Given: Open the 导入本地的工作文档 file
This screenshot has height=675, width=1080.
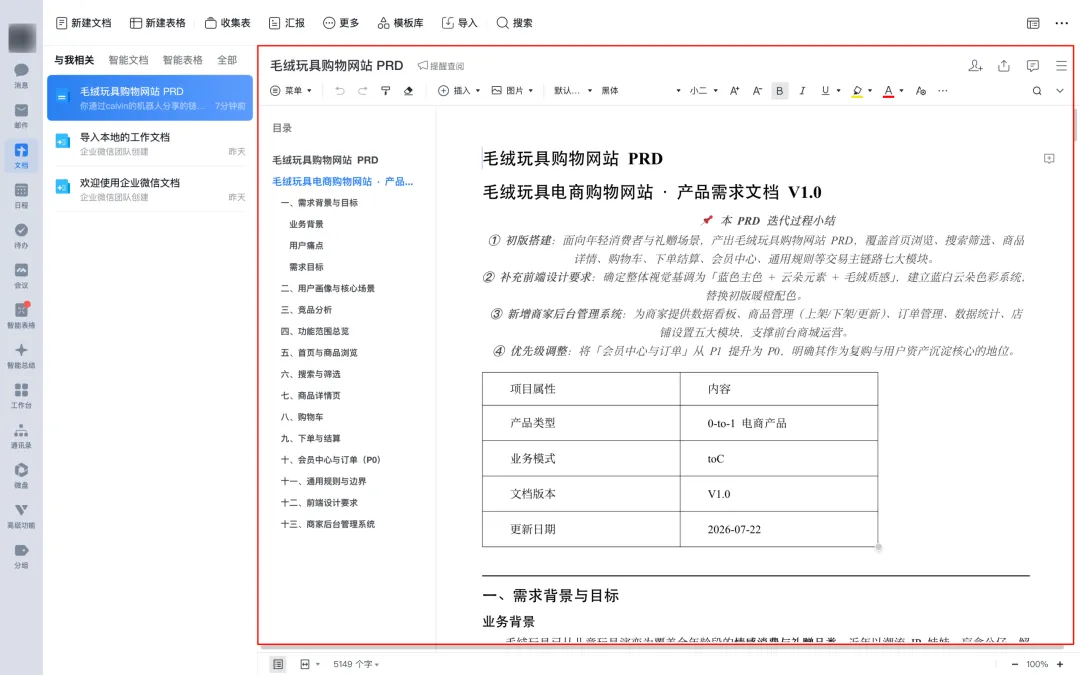Looking at the screenshot, I should 150,143.
